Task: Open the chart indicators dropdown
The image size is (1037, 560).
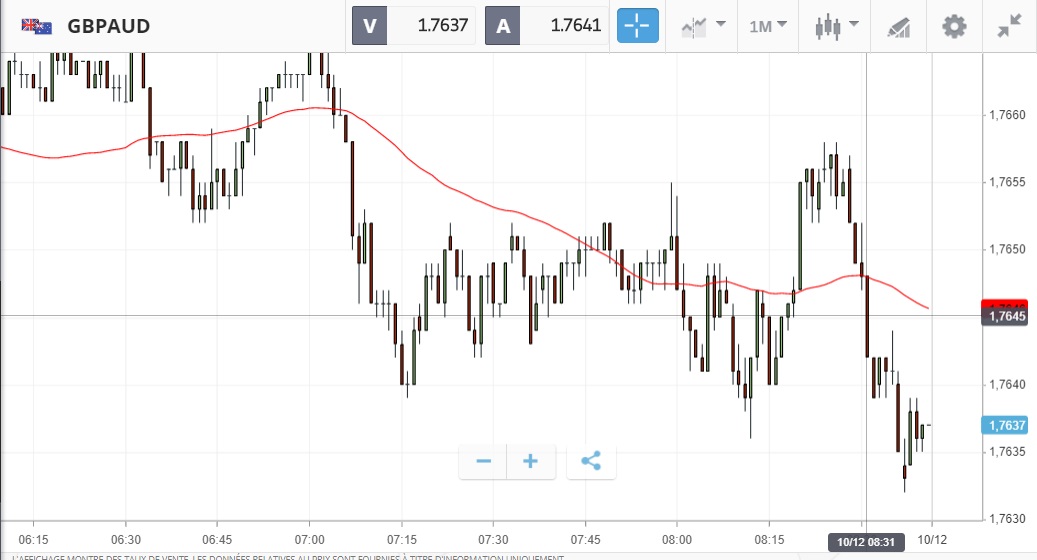Action: click(x=702, y=26)
